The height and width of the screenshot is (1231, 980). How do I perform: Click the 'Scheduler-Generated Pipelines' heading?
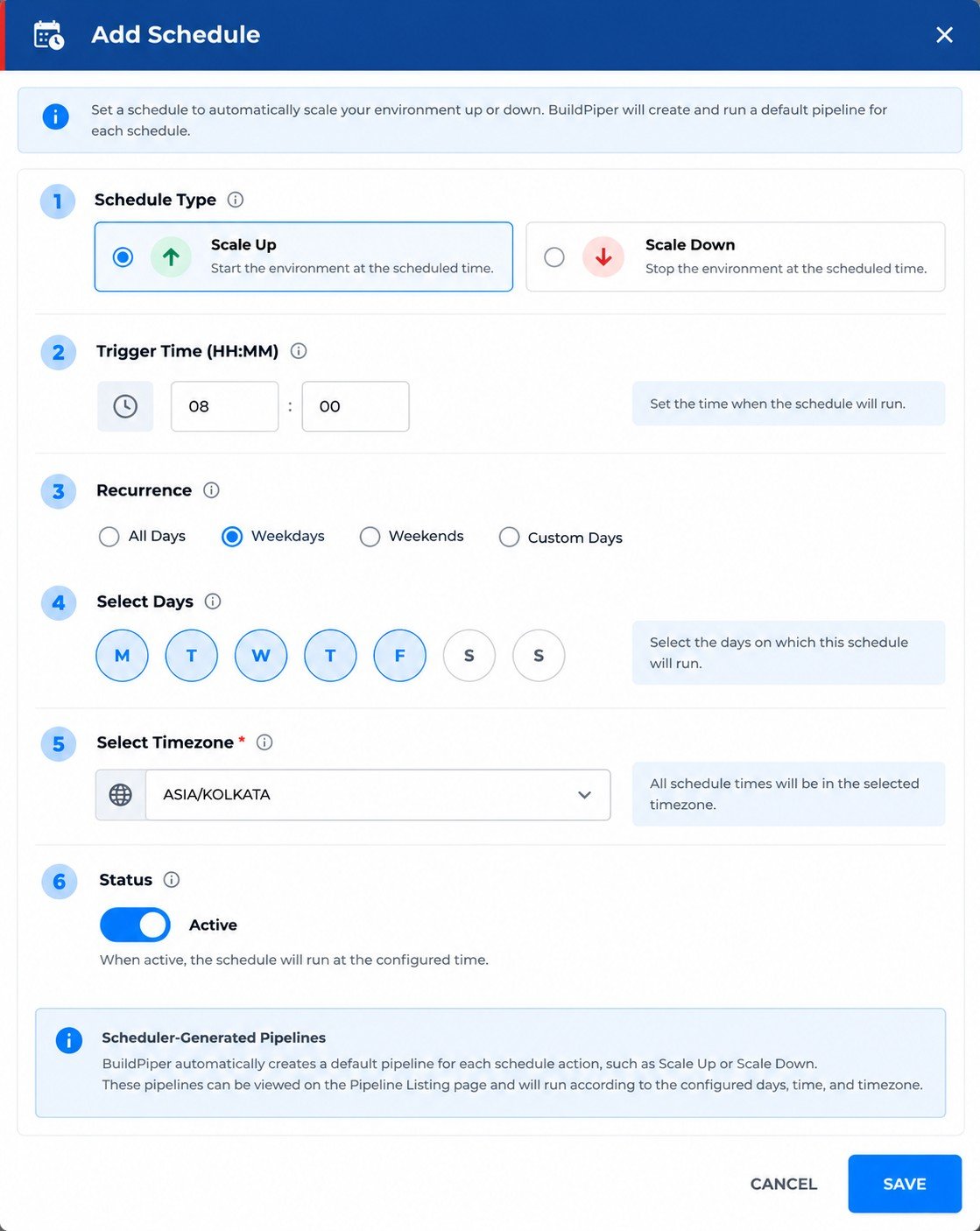coord(214,1038)
